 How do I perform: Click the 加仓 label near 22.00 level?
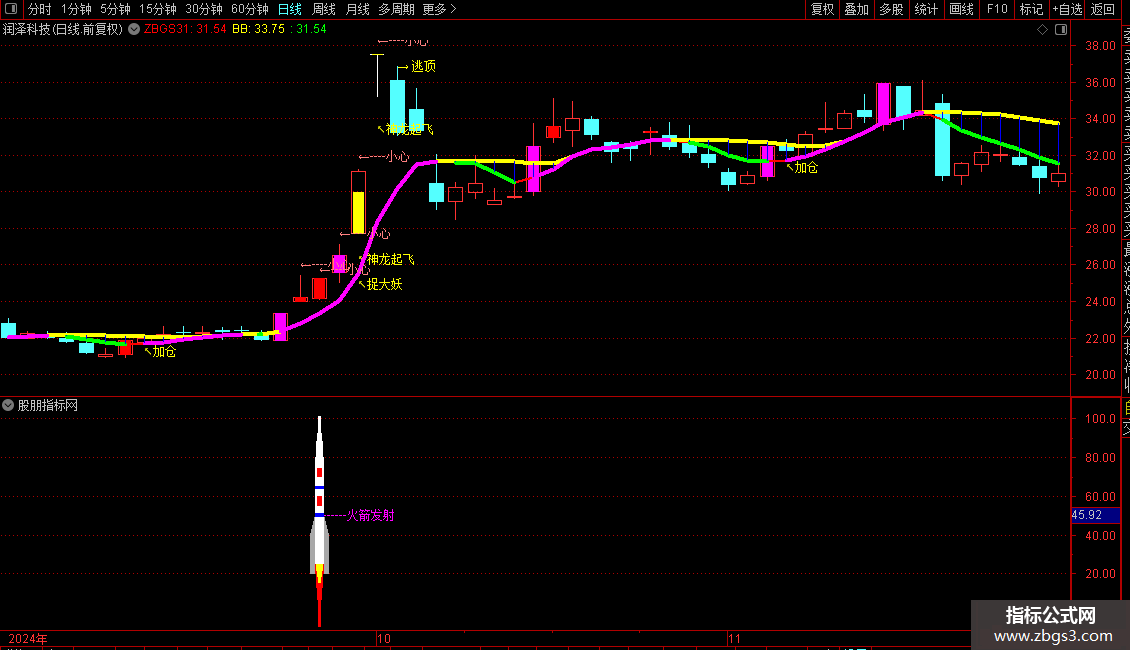164,352
